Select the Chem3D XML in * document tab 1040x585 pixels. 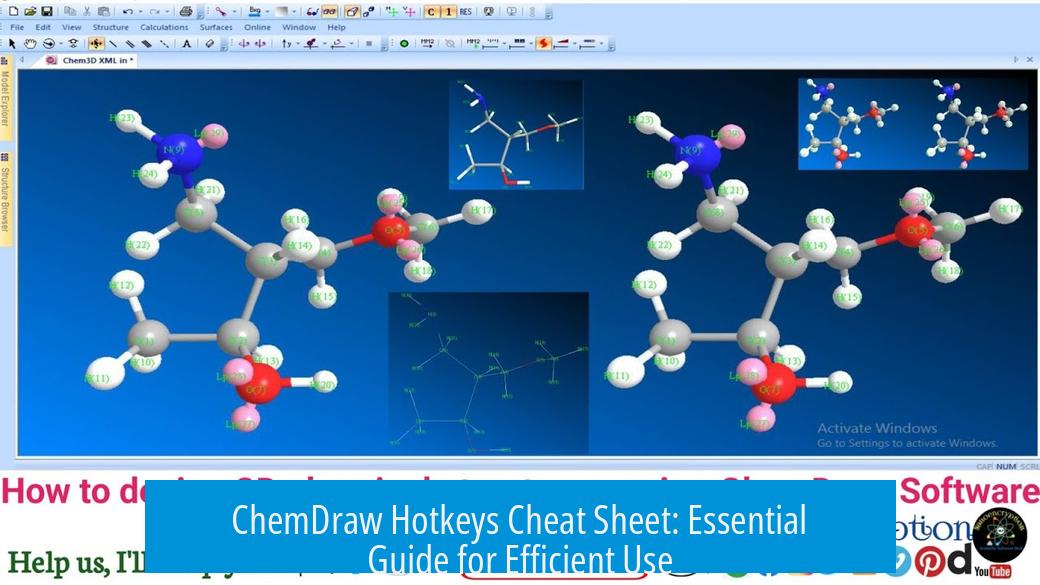pos(90,60)
